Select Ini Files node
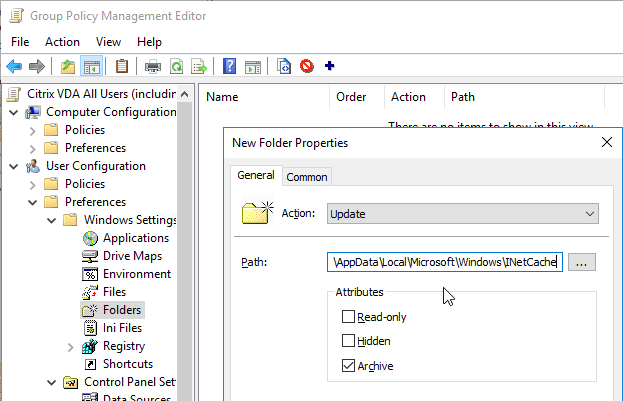The width and height of the screenshot is (623, 401). coord(122,328)
